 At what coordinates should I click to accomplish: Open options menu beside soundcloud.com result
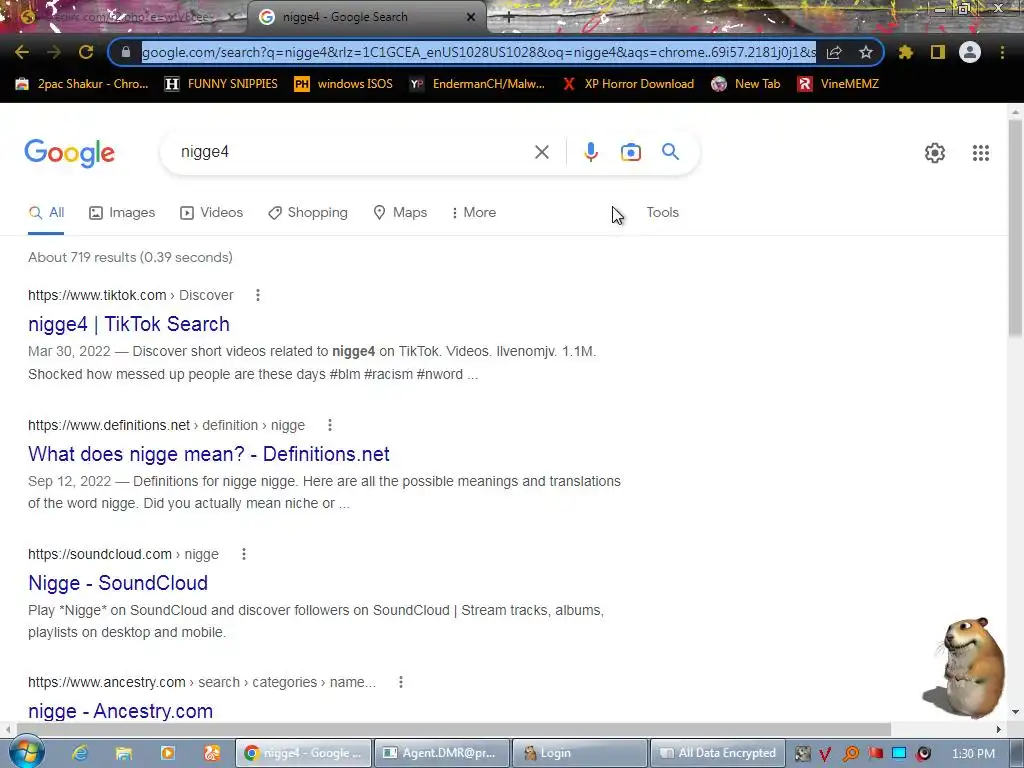click(244, 554)
